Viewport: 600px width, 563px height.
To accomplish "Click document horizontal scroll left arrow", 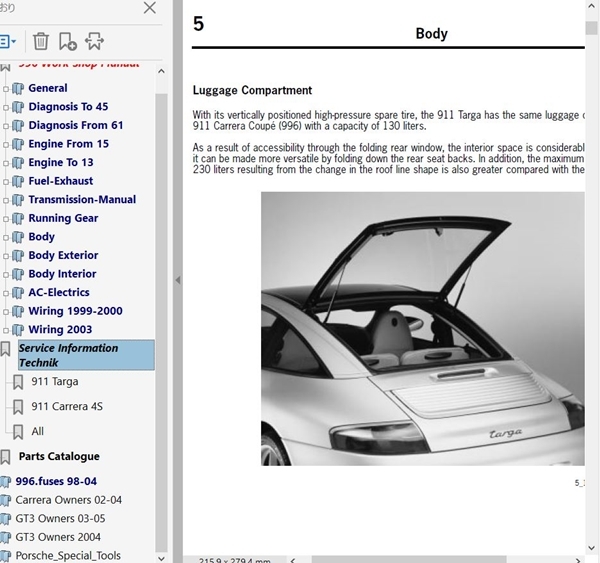I will pos(293,560).
